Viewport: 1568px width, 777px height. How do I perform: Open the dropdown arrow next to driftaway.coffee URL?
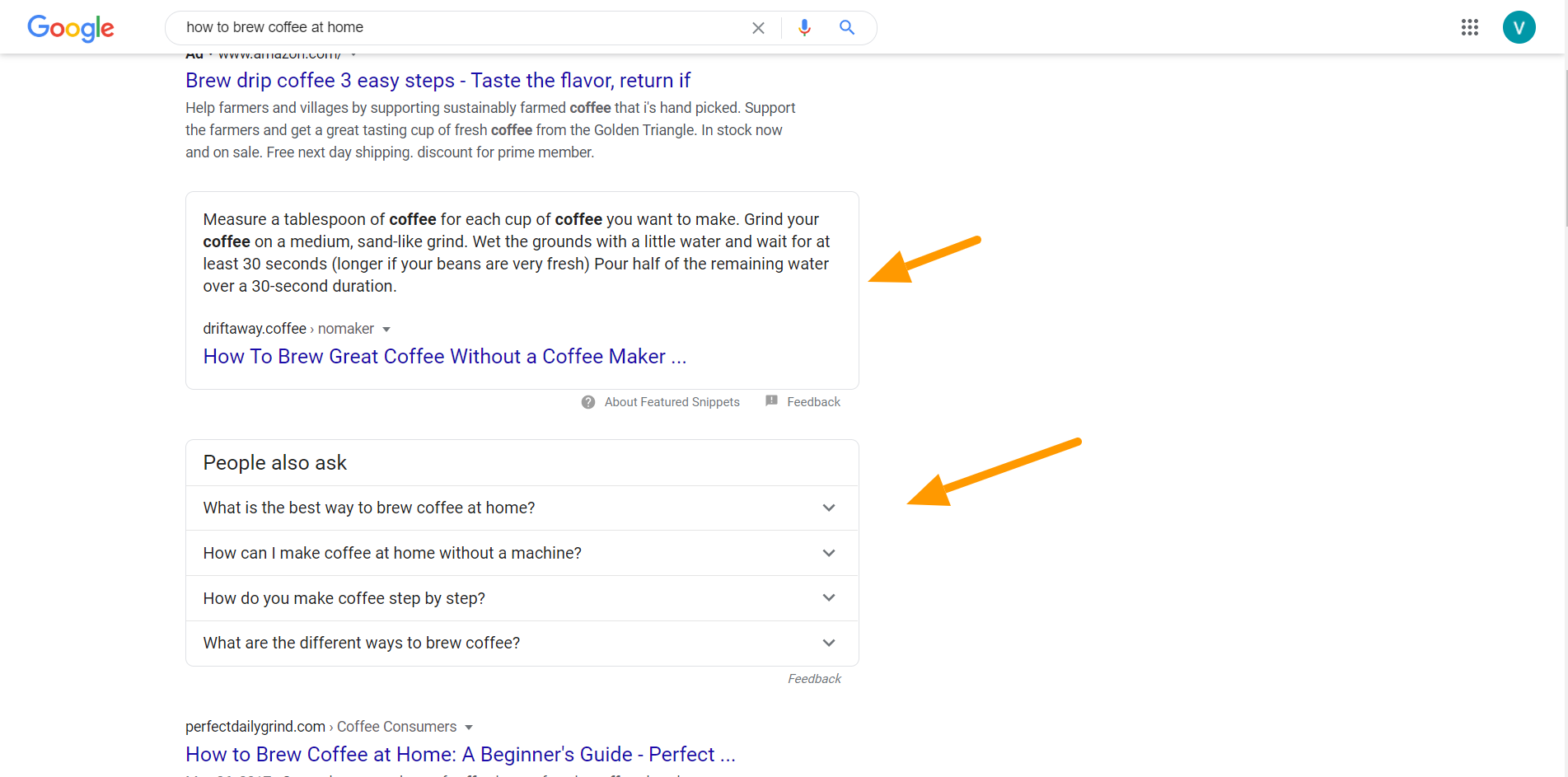[x=387, y=329]
